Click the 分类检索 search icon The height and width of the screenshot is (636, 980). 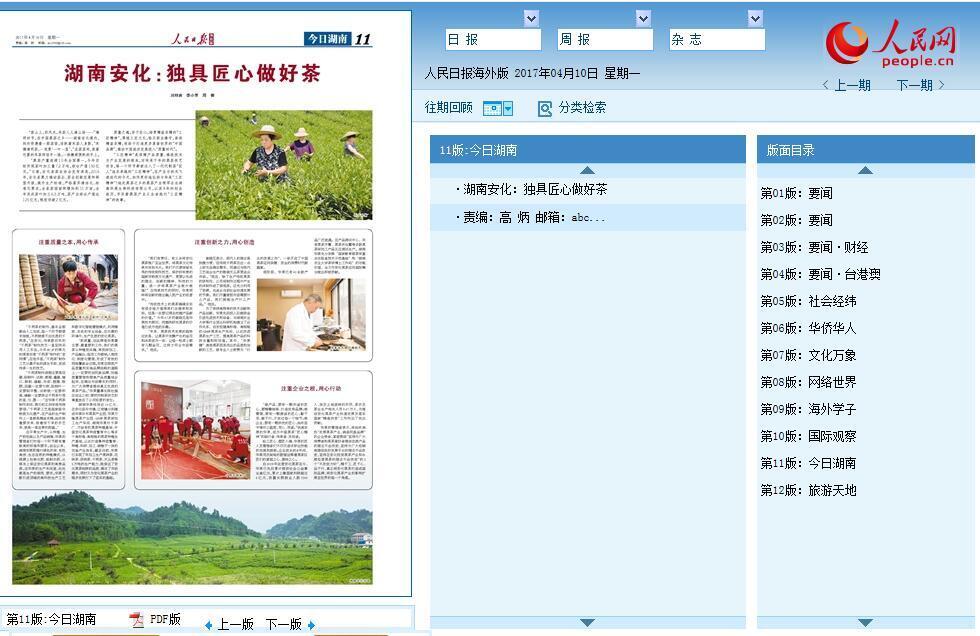(x=545, y=108)
